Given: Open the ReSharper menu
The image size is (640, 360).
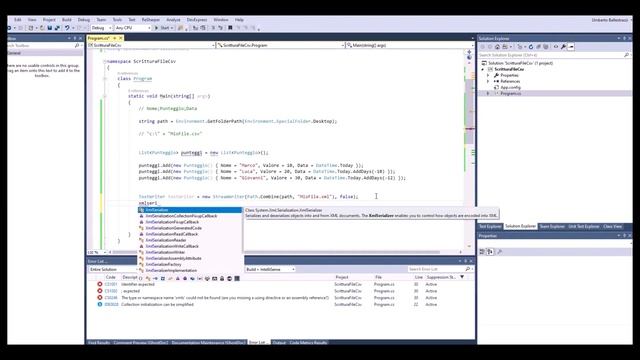Looking at the screenshot, I should pyautogui.click(x=151, y=20).
